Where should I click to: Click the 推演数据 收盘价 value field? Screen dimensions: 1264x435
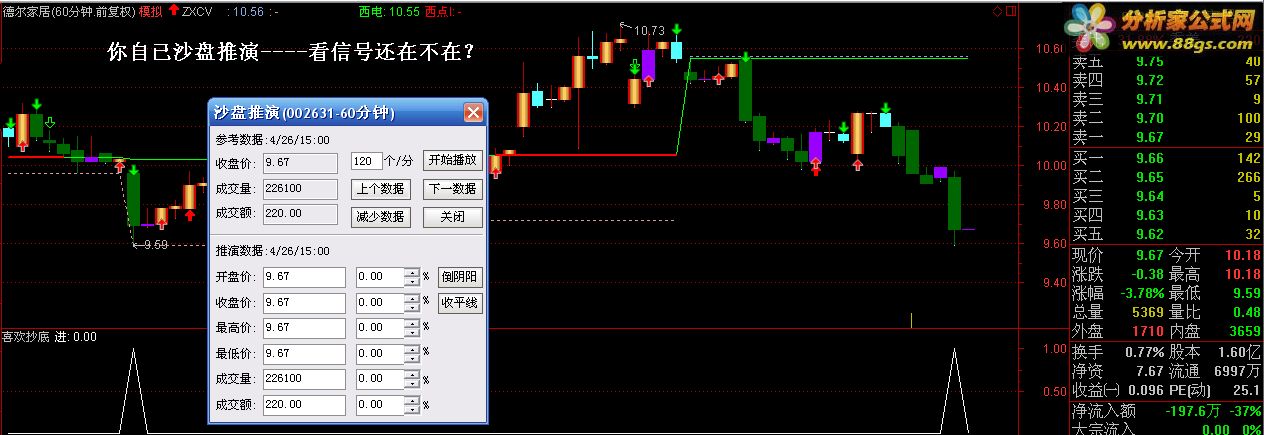(303, 302)
